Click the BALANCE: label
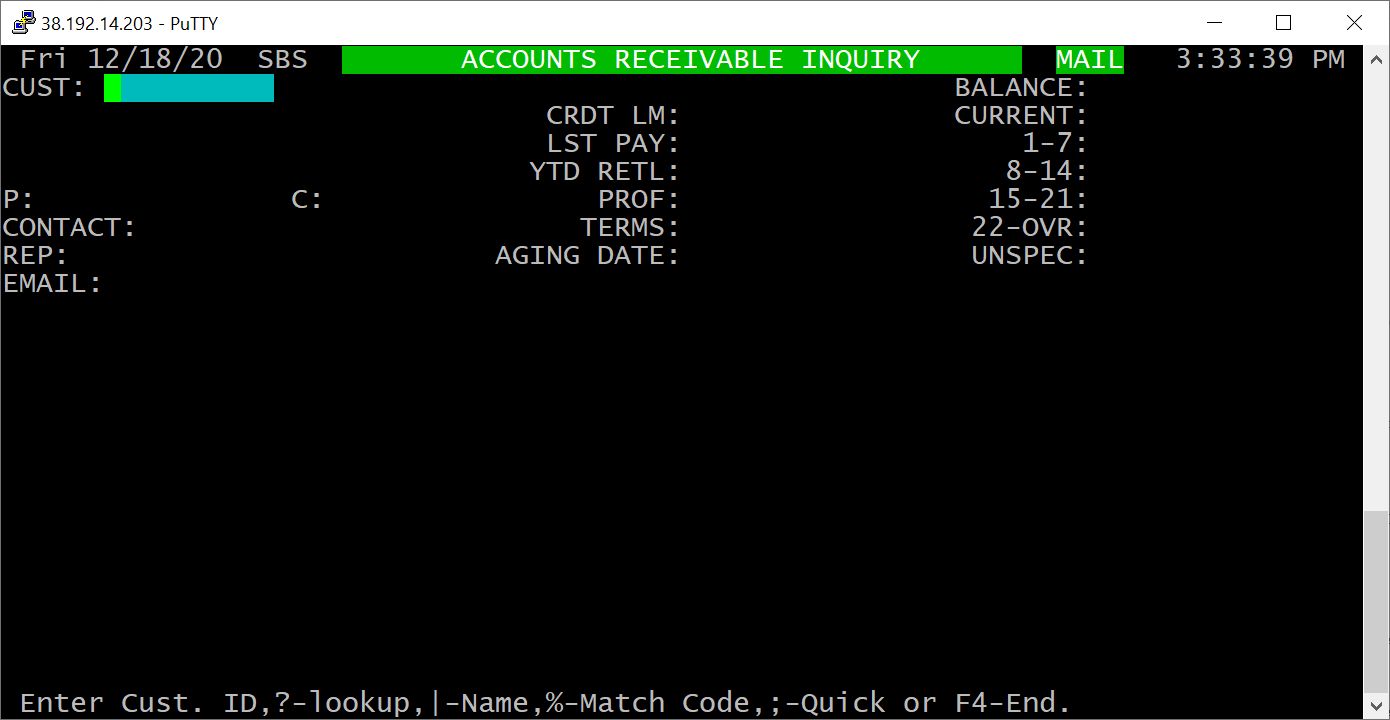 click(1021, 88)
